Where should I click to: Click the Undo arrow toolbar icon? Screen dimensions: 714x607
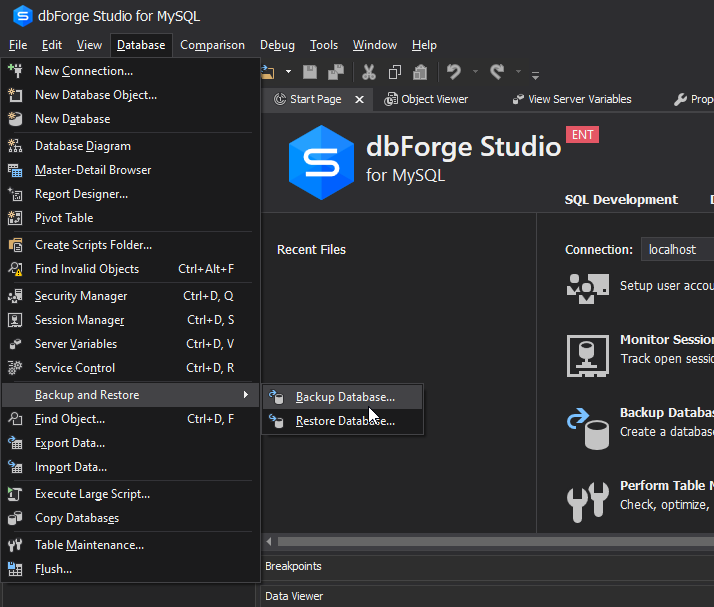454,71
